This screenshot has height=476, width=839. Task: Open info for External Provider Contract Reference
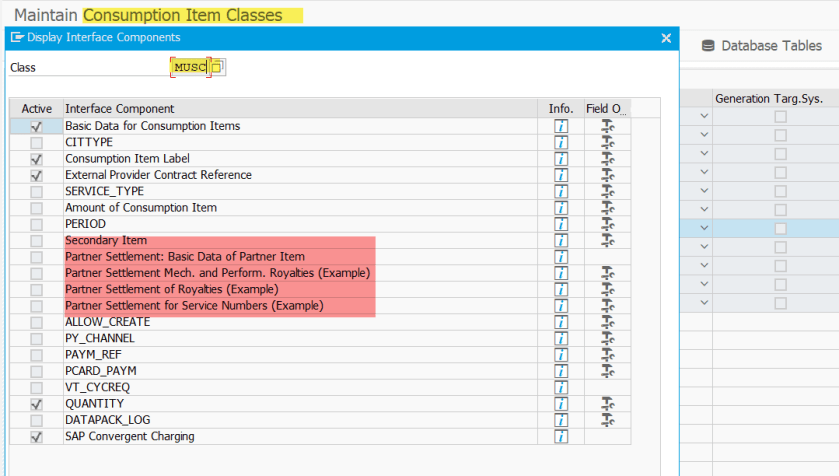[561, 175]
